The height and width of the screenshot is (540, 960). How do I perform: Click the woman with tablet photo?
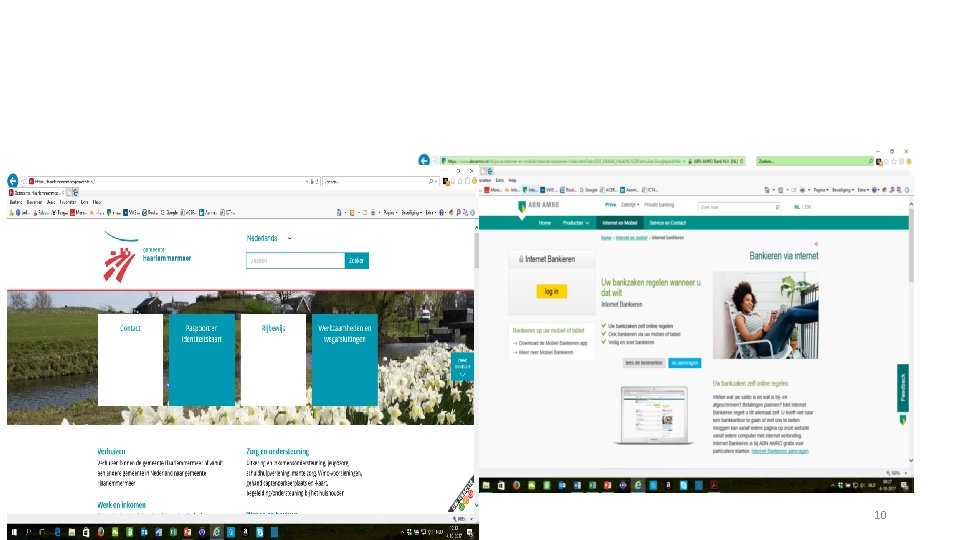[765, 315]
